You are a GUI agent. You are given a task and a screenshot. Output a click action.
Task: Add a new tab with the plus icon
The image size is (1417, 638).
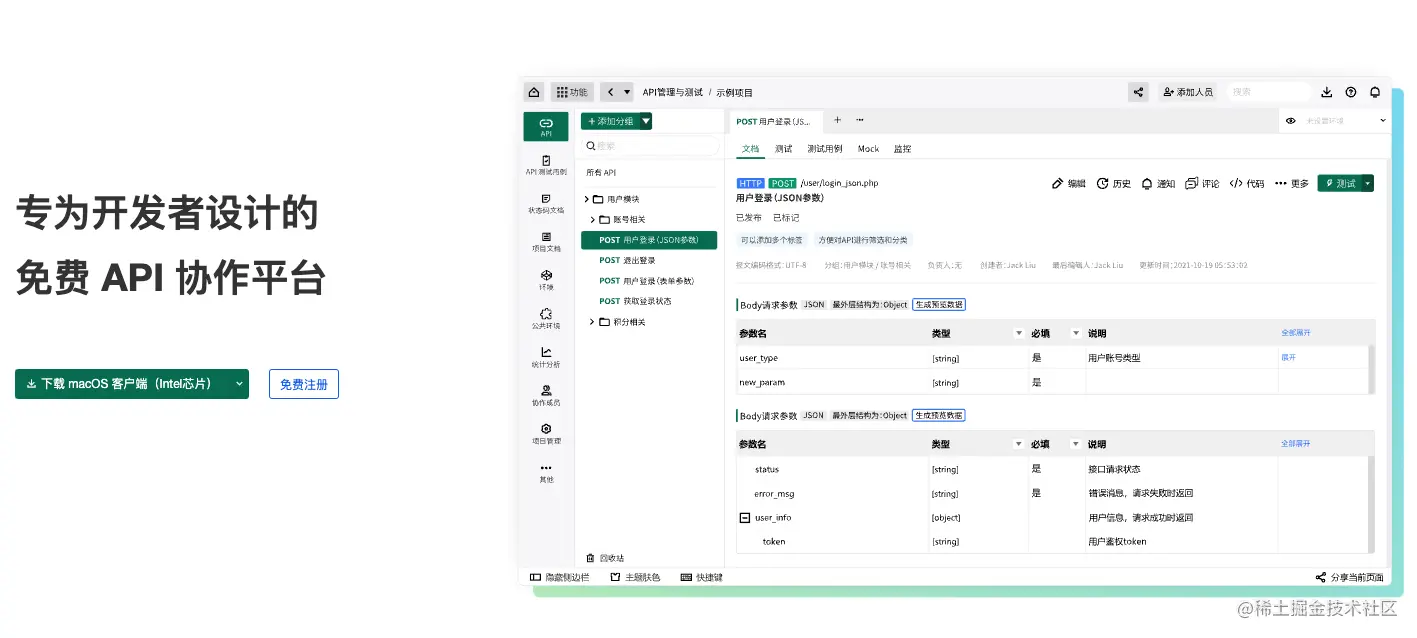837,120
